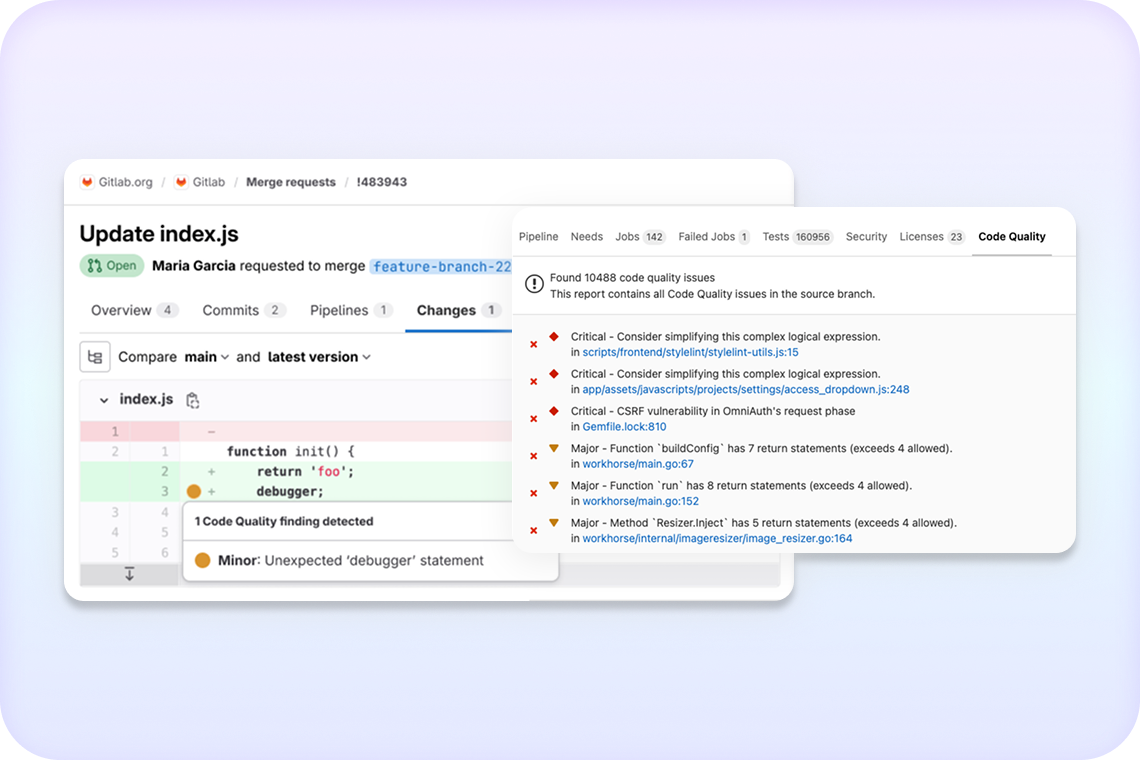Screen dimensions: 1140x760
Task: Open the main branch compare dropdown
Action: pyautogui.click(x=206, y=357)
